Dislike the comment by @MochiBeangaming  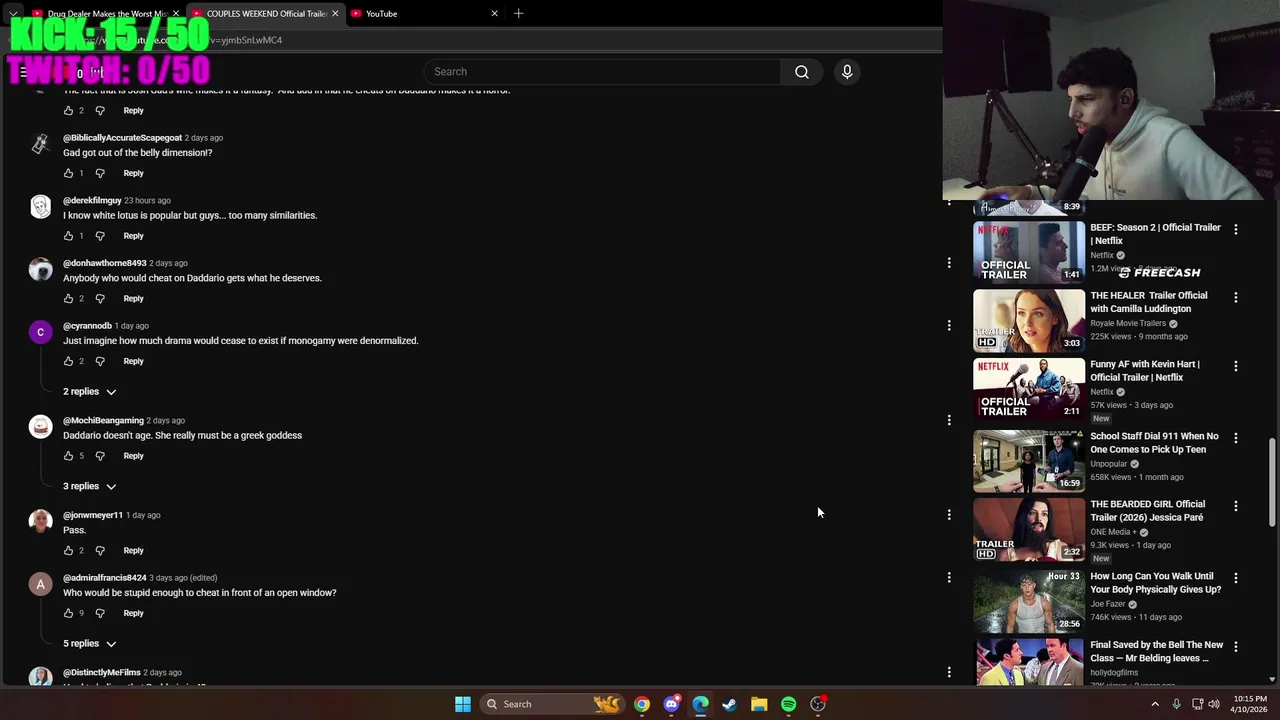[x=100, y=456]
